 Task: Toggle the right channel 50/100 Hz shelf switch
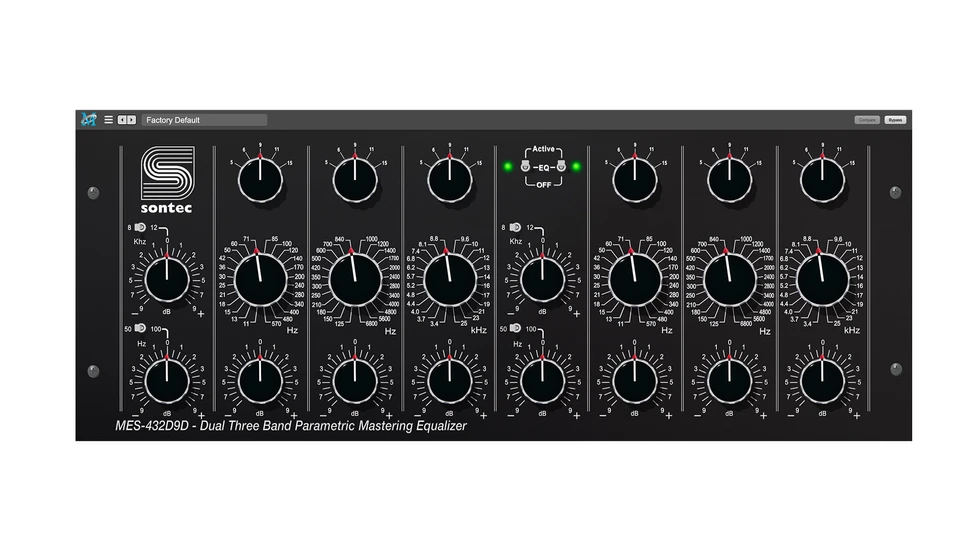point(515,328)
